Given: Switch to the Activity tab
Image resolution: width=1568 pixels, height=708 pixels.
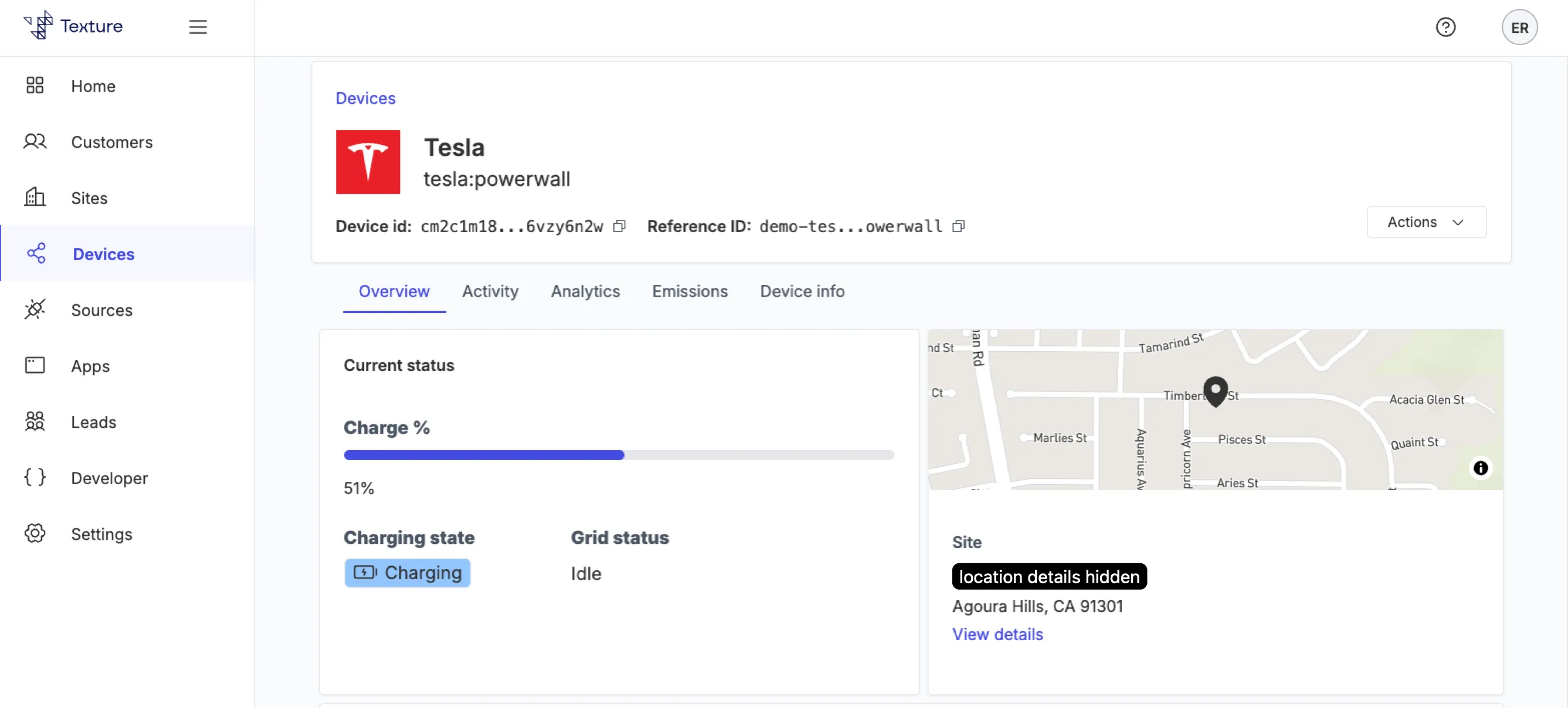Looking at the screenshot, I should click(x=490, y=291).
